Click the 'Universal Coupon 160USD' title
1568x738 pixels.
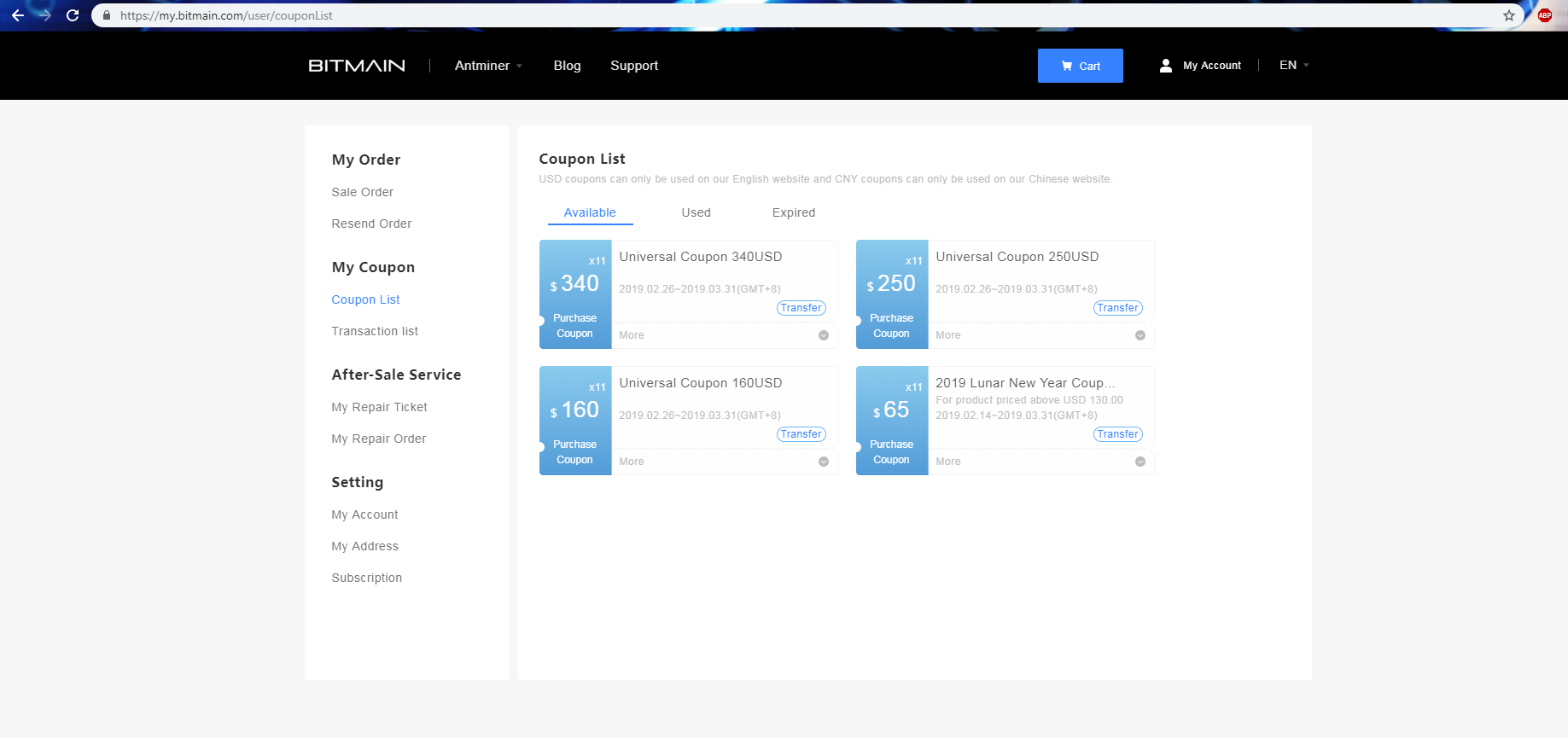tap(701, 383)
